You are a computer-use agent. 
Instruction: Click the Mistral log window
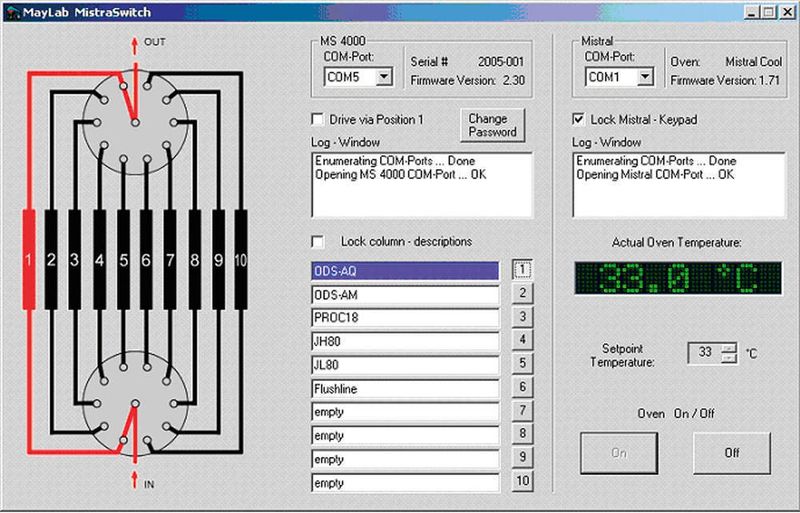tap(680, 185)
